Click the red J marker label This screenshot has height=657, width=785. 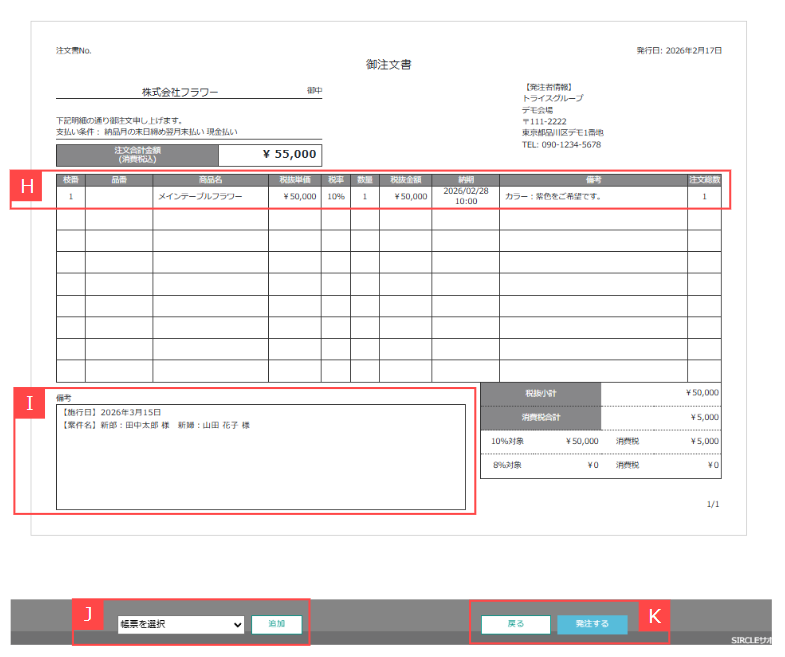tap(87, 614)
